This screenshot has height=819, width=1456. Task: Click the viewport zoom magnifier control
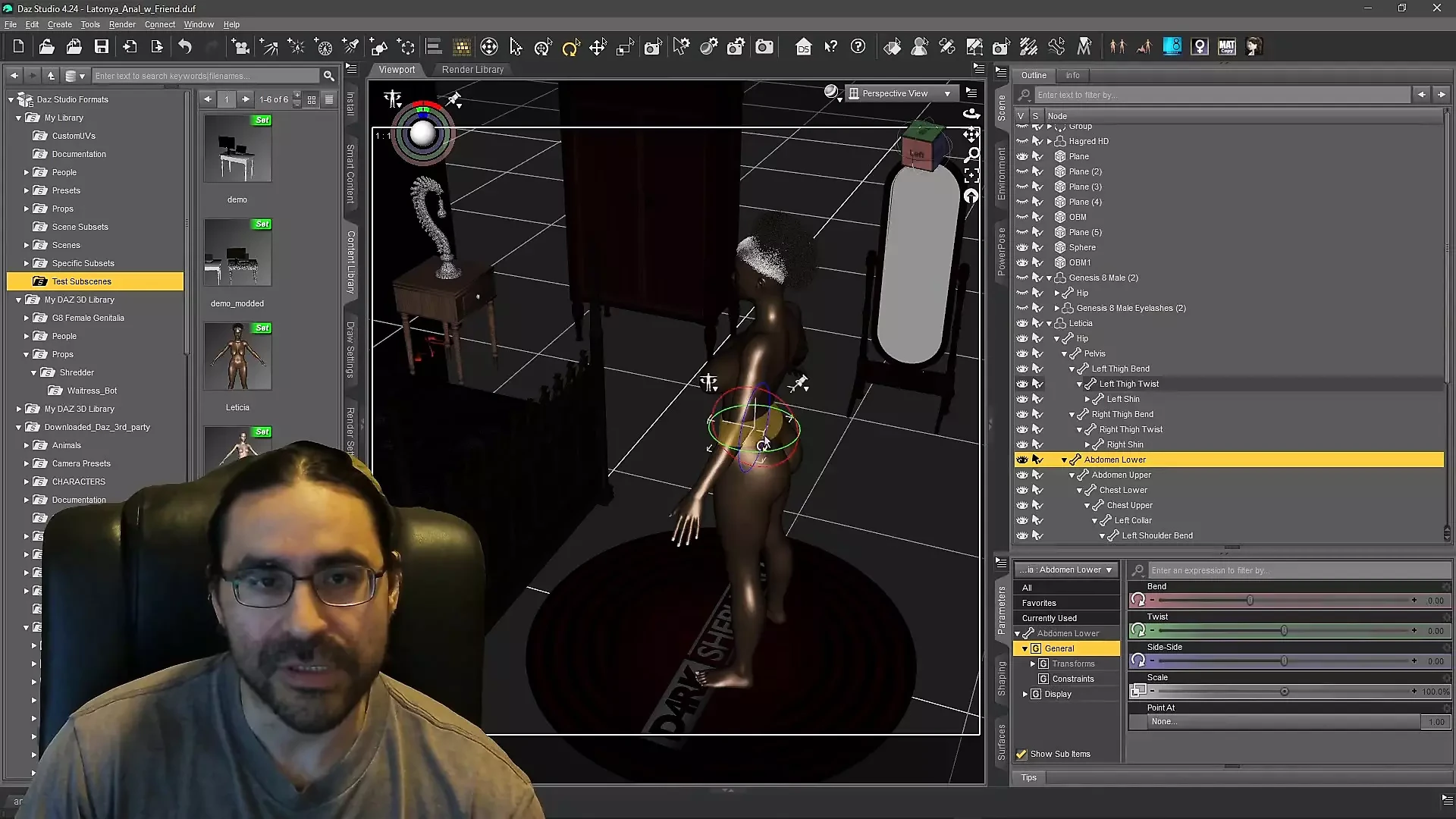point(971,155)
